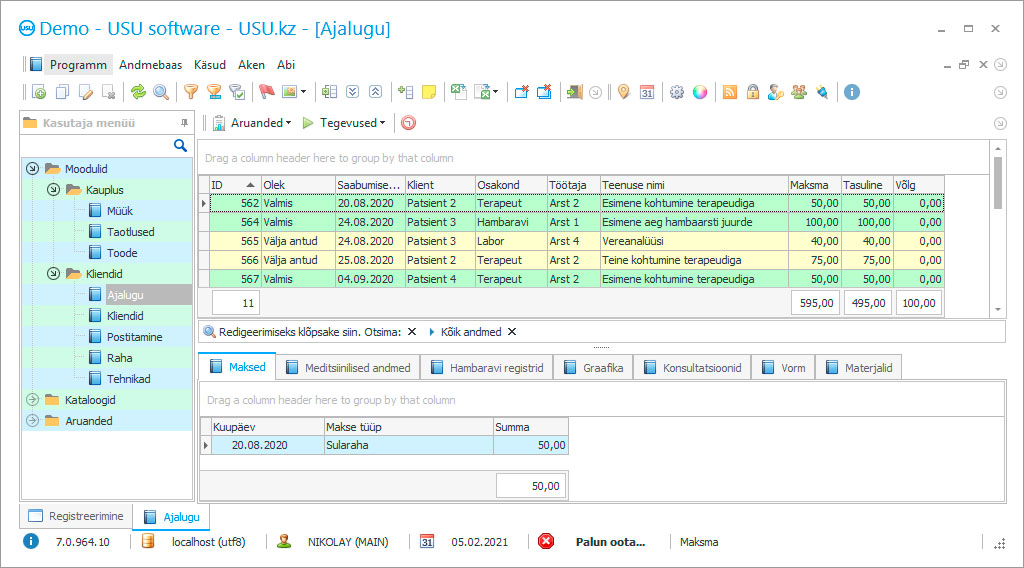Viewport: 1024px width, 568px height.
Task: Click the green refresh arrows icon
Action: [x=138, y=92]
